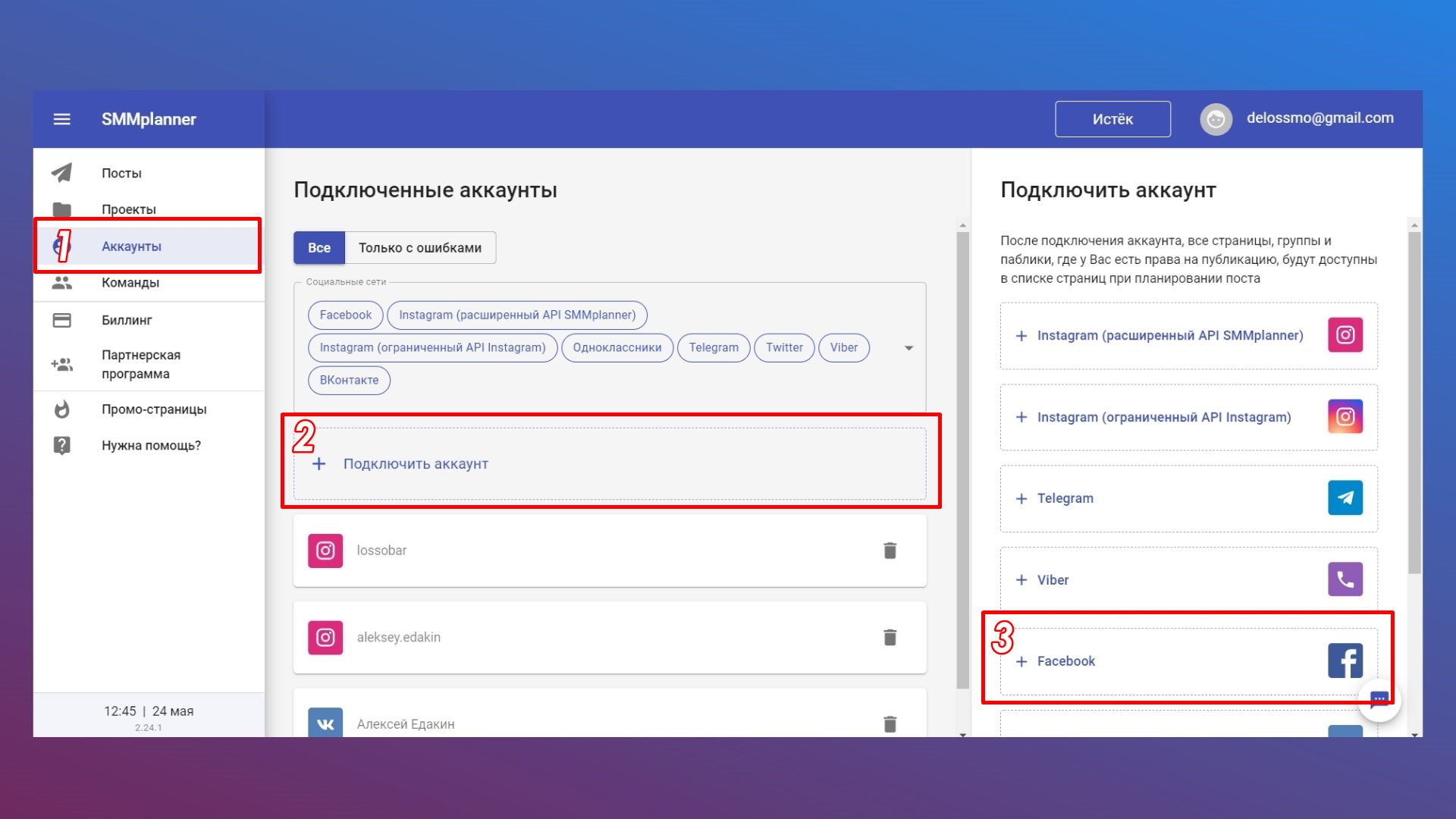Click the Истёк button
This screenshot has height=819, width=1456.
(x=1112, y=119)
